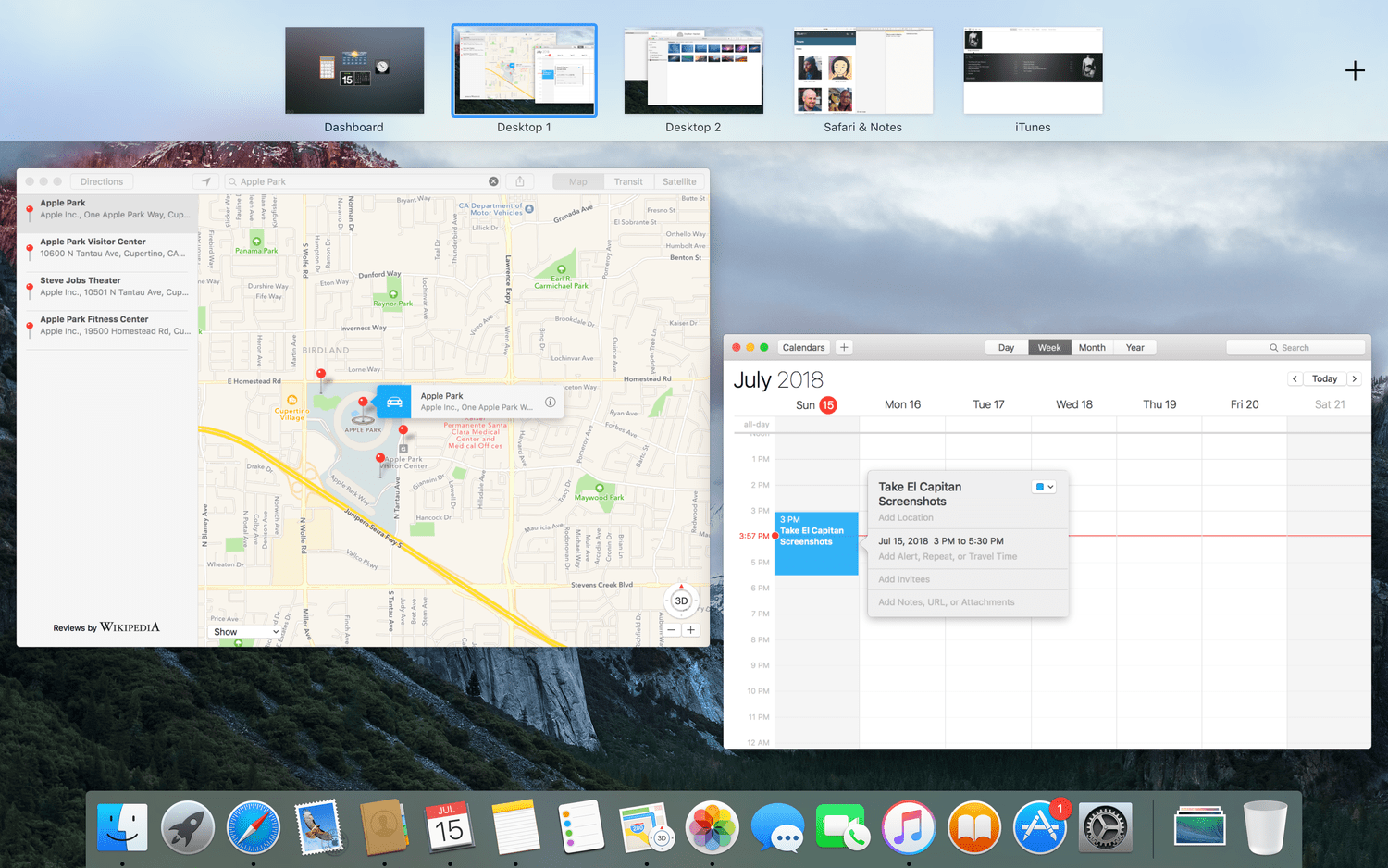Open App Store in the Dock
This screenshot has height=868, width=1388.
1039,826
